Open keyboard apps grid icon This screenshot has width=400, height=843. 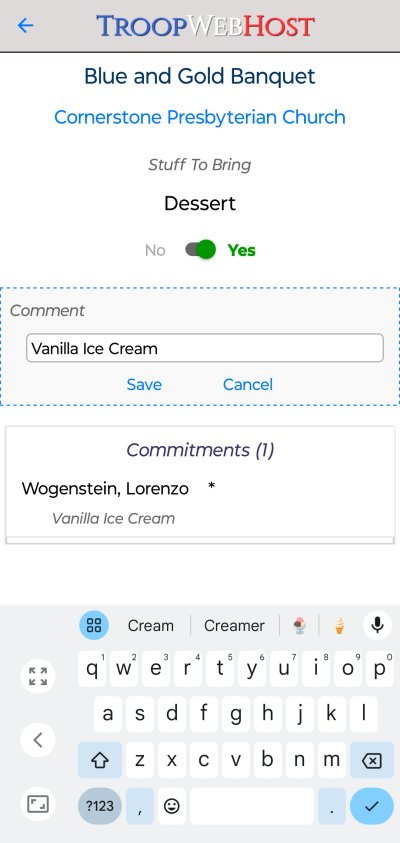[x=94, y=625]
